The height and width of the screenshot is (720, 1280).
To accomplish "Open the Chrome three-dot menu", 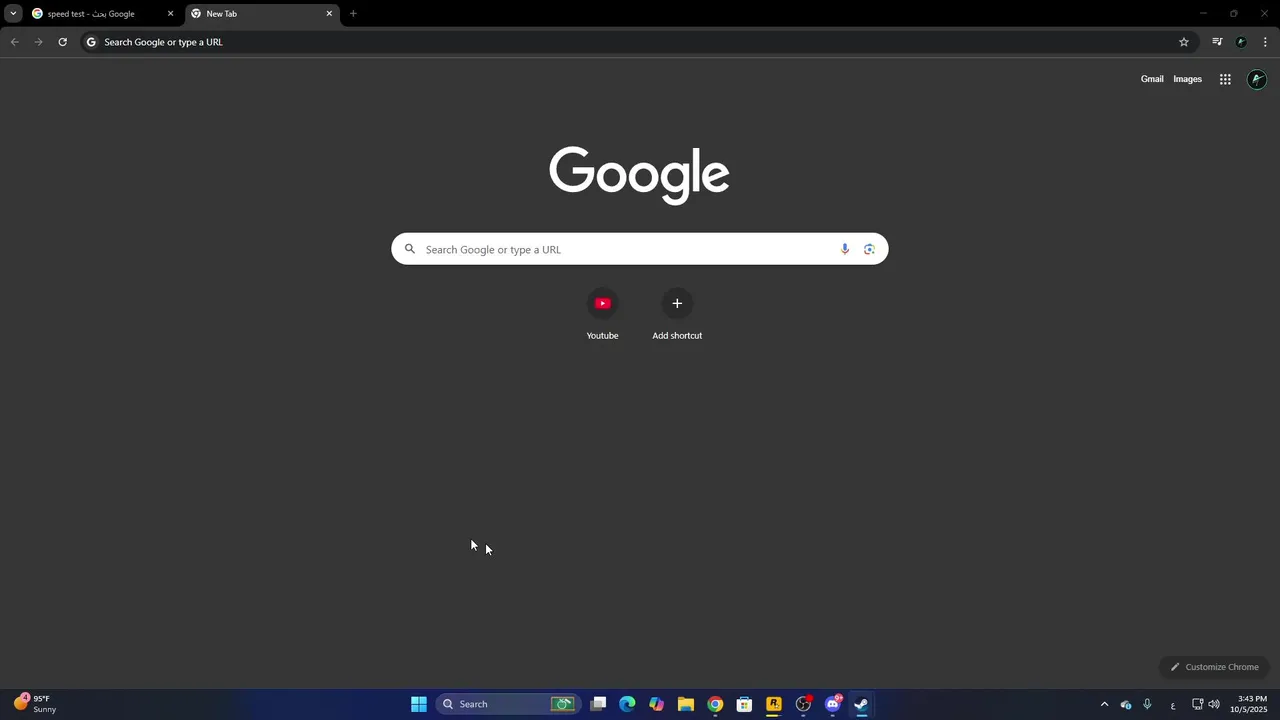I will (1265, 42).
